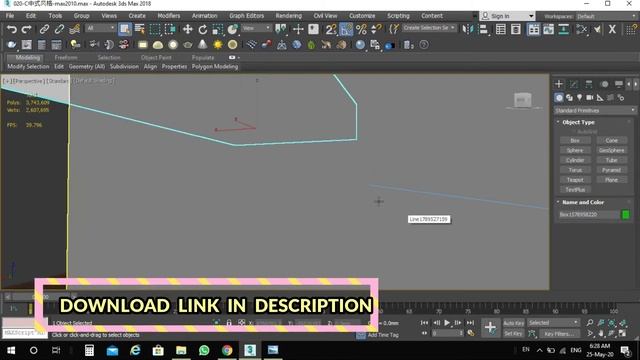Open the Selected key filter dropdown

coord(553,323)
